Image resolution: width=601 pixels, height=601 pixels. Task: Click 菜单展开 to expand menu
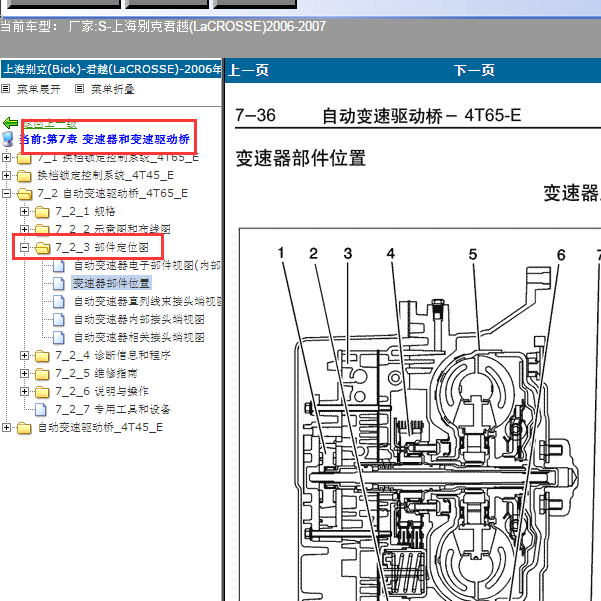tap(39, 89)
